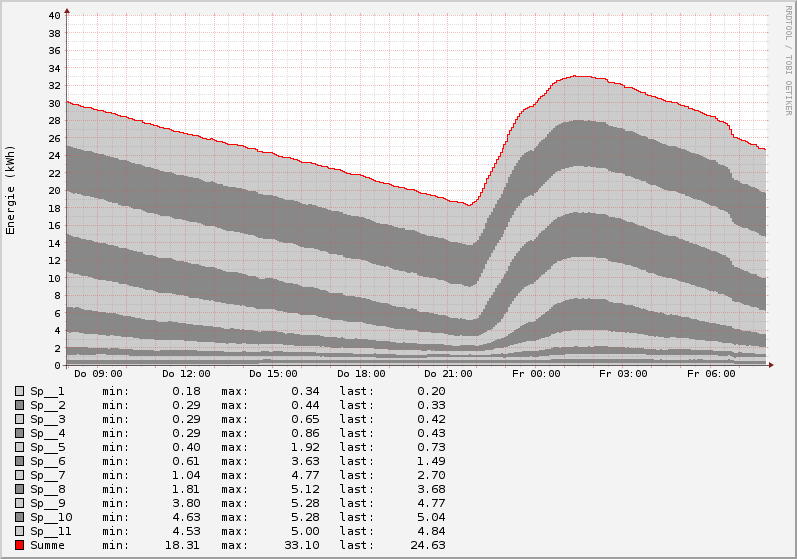Click the 'Do 09:00' x-axis time label
Image resolution: width=797 pixels, height=559 pixels.
(x=98, y=374)
